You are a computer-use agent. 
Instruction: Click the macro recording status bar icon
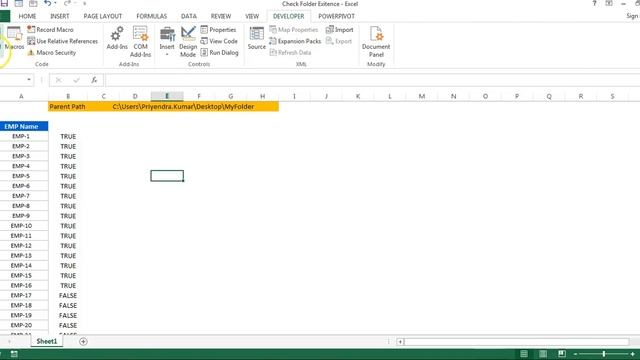tap(14, 354)
